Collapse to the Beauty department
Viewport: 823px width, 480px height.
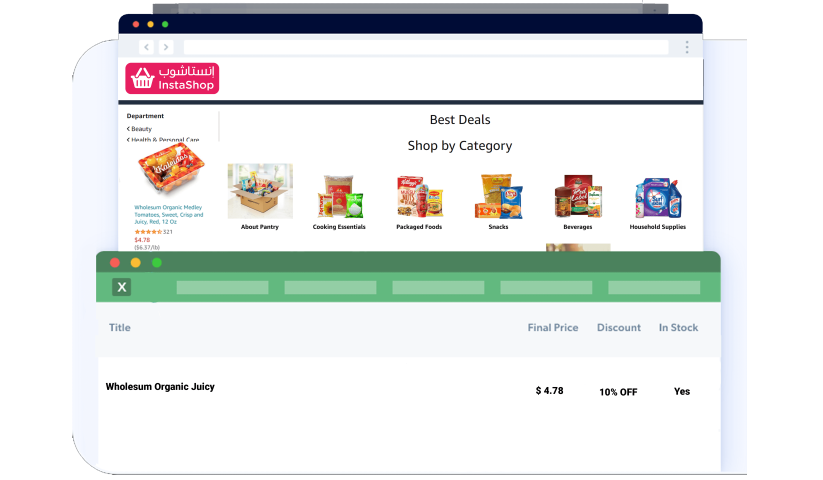[139, 129]
